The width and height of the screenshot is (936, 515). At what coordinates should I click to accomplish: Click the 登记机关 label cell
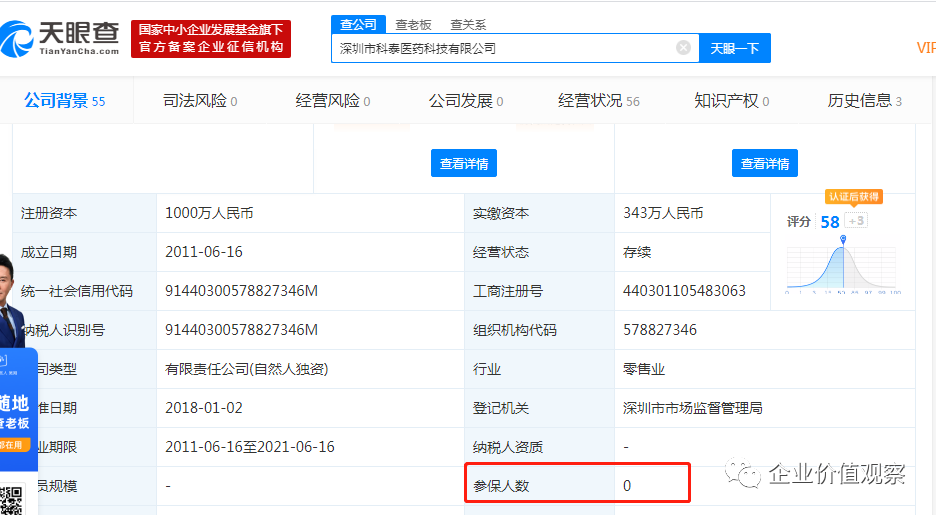point(540,408)
